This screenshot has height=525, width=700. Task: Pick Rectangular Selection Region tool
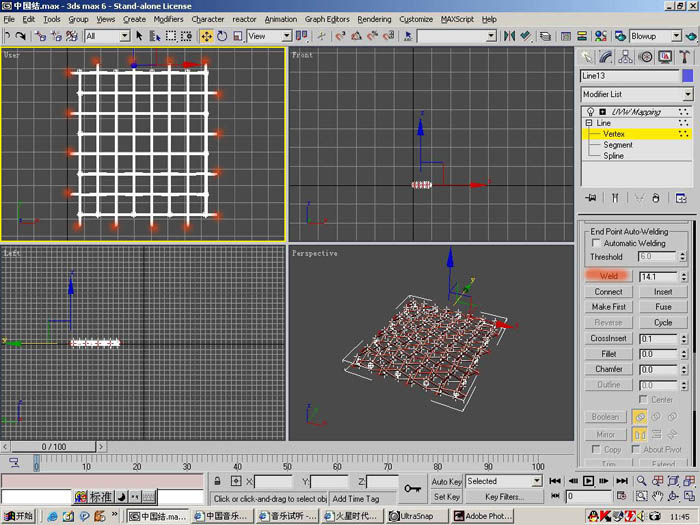pos(171,36)
